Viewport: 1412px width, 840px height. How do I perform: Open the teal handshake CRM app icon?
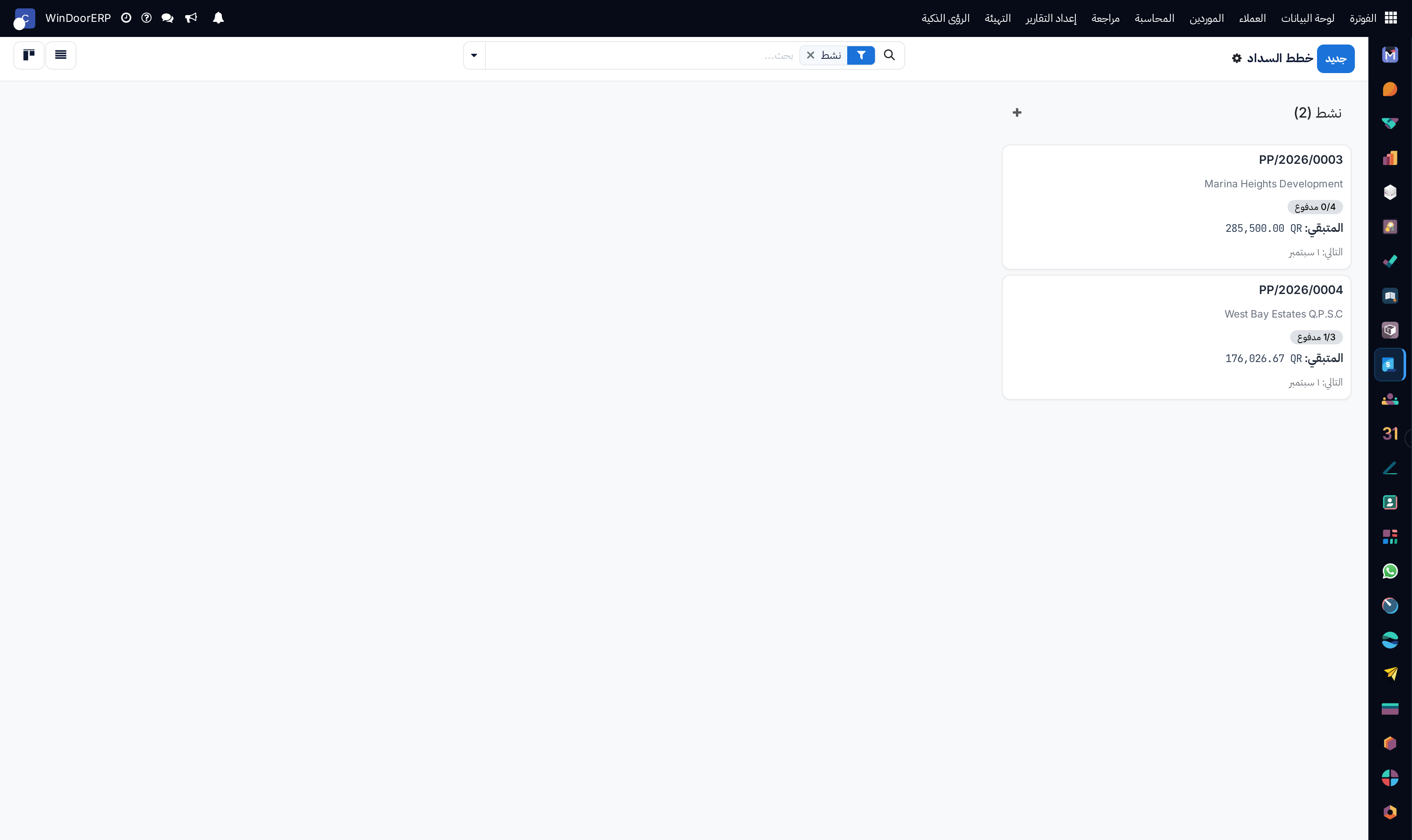pos(1390,123)
